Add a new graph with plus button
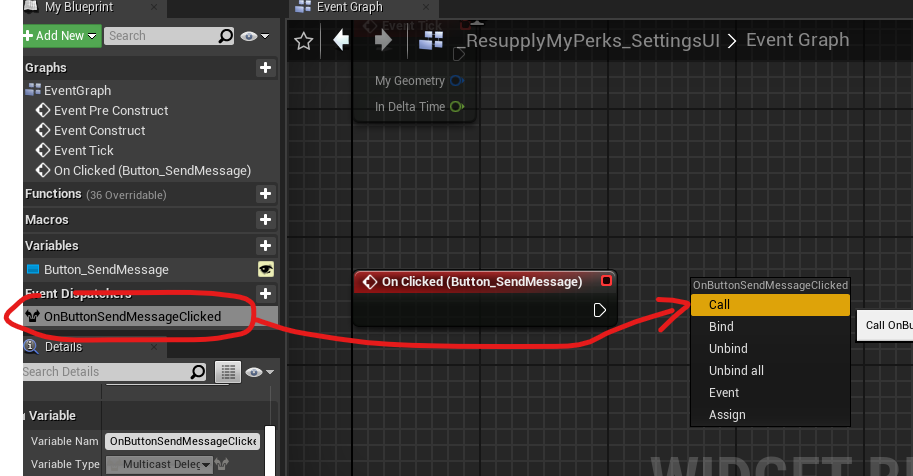Screen dimensions: 913x476 click(265, 68)
